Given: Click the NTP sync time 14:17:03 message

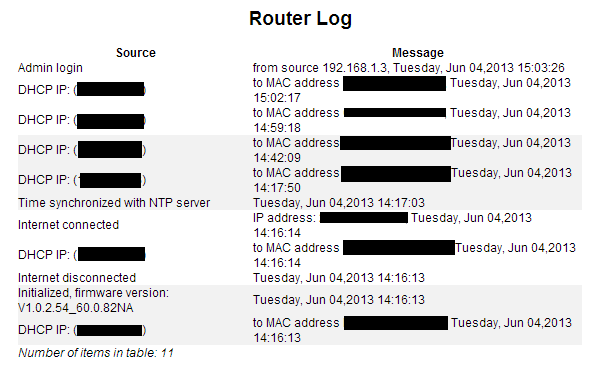Looking at the screenshot, I should point(338,202).
